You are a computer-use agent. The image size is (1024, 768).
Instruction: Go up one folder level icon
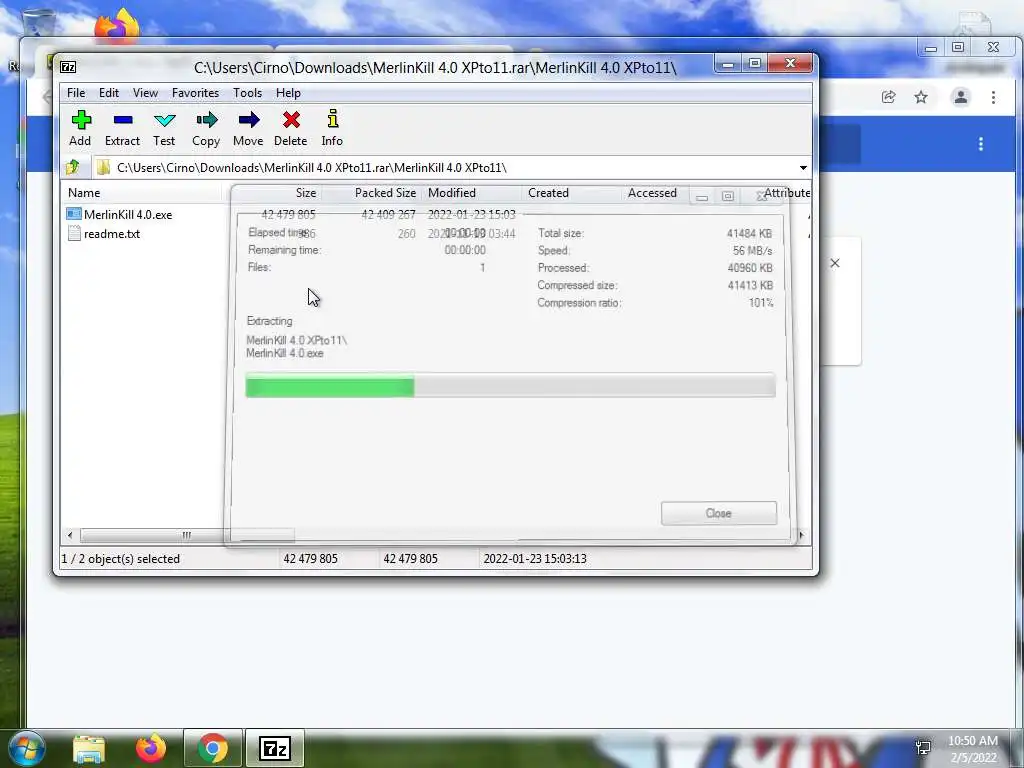pyautogui.click(x=72, y=167)
